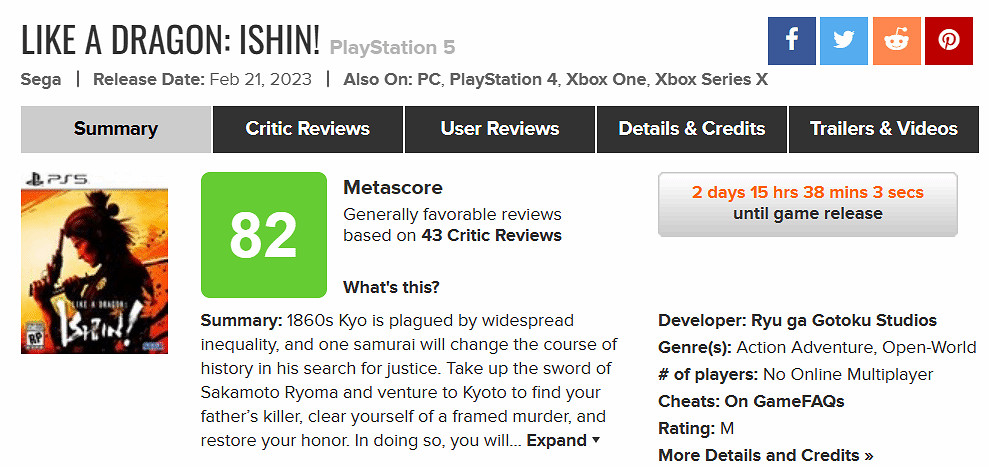Screen dimensions: 989x467
Task: Click the green 82 Metascore box
Action: (264, 235)
